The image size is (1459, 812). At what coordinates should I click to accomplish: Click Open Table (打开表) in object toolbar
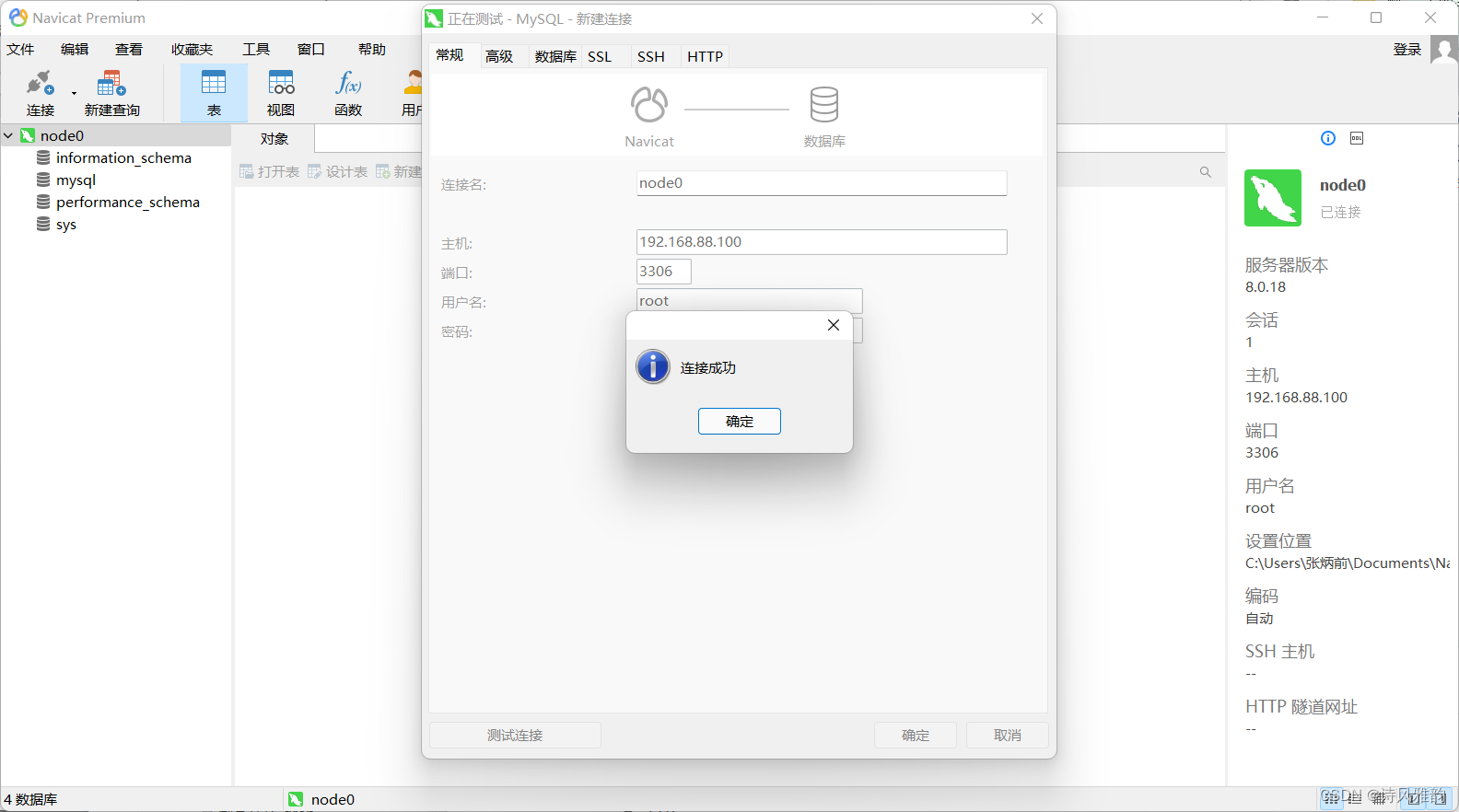(270, 172)
